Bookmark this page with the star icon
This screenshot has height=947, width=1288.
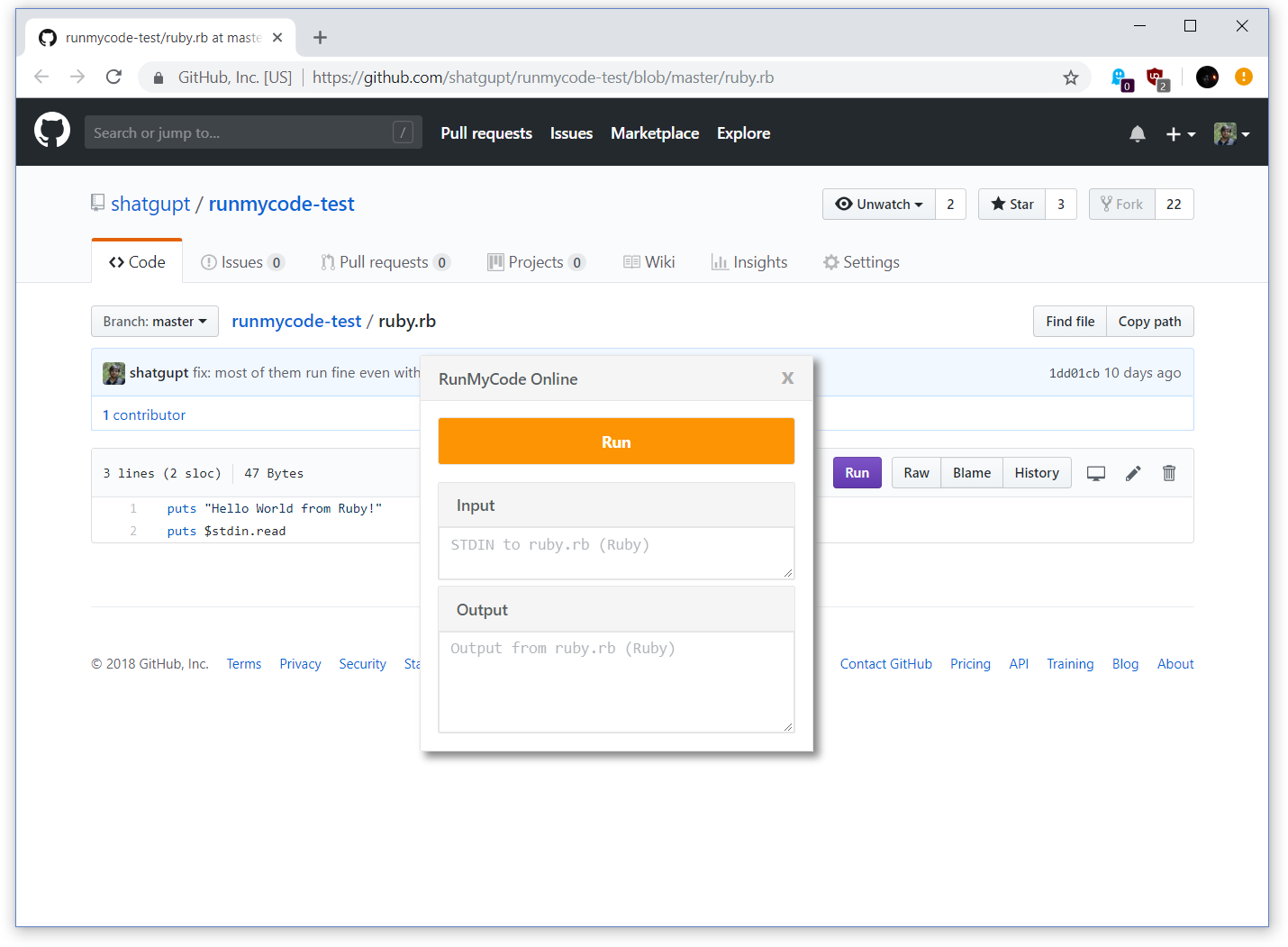1070,77
